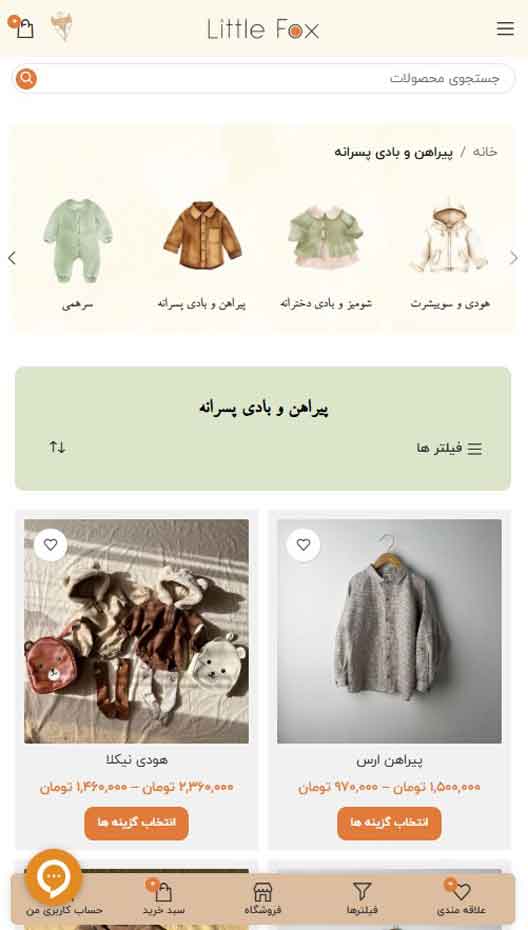Click the sort arrows icon
Screen dimensions: 528x930
(x=58, y=447)
